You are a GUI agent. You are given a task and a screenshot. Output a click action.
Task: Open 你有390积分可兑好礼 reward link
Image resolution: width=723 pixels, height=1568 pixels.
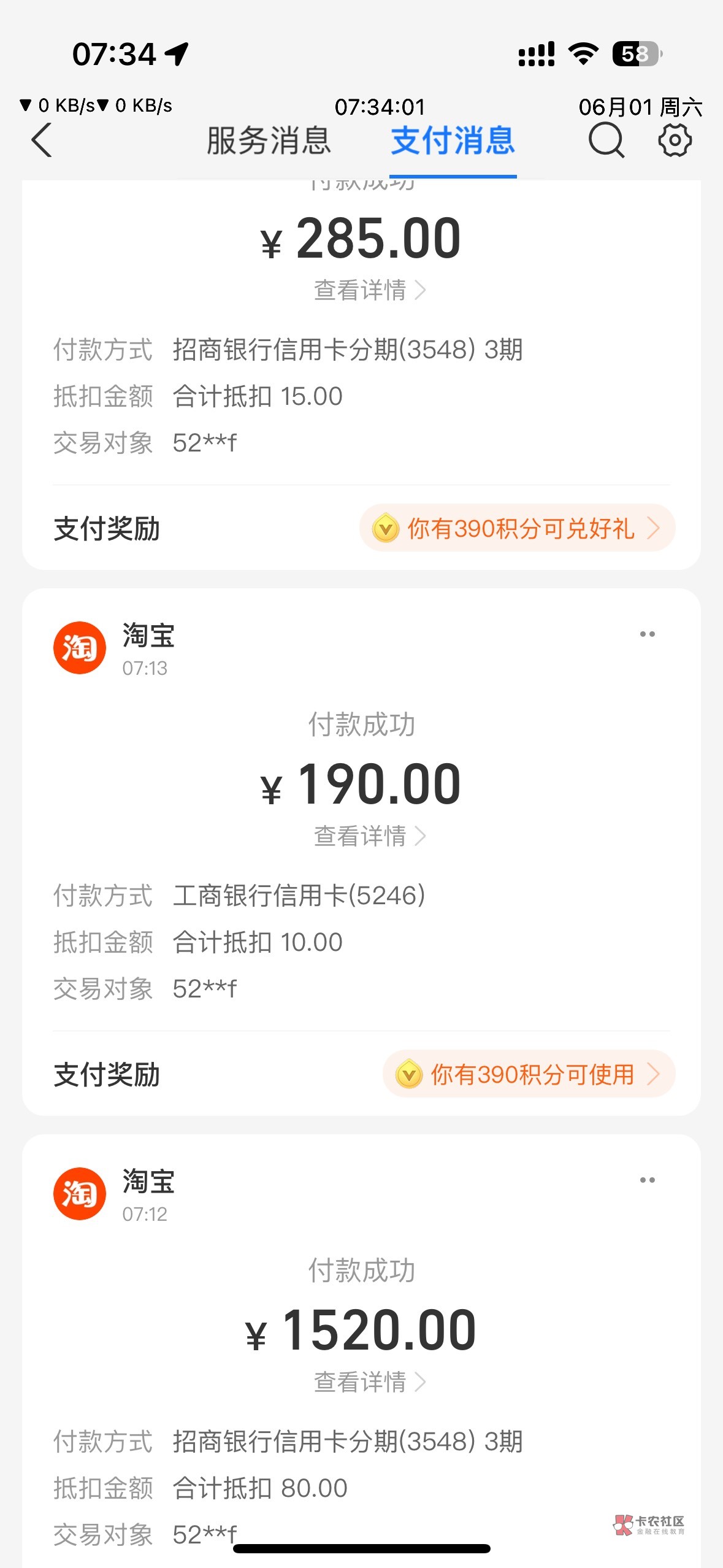[x=521, y=528]
